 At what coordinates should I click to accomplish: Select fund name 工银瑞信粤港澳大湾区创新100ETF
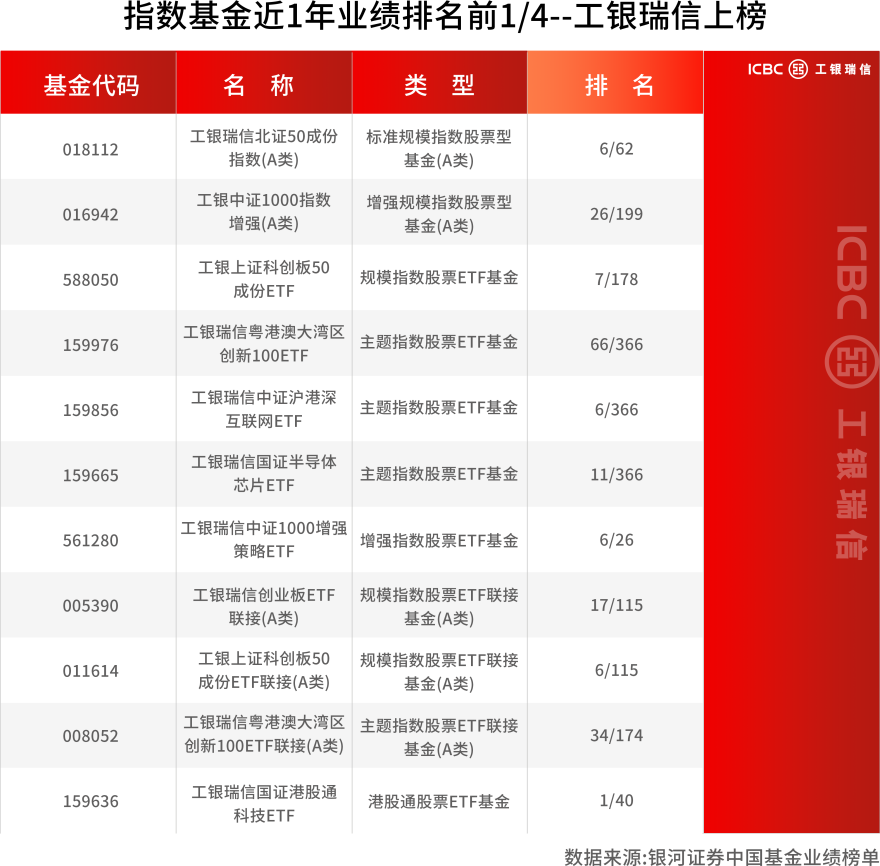click(264, 343)
